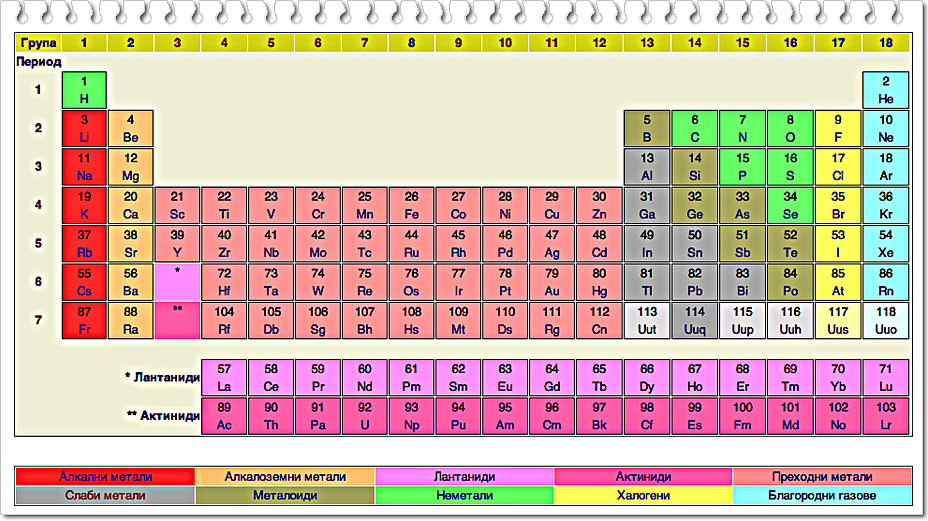Click the Boron (B) element cell
Image resolution: width=928 pixels, height=521 pixels.
[647, 128]
